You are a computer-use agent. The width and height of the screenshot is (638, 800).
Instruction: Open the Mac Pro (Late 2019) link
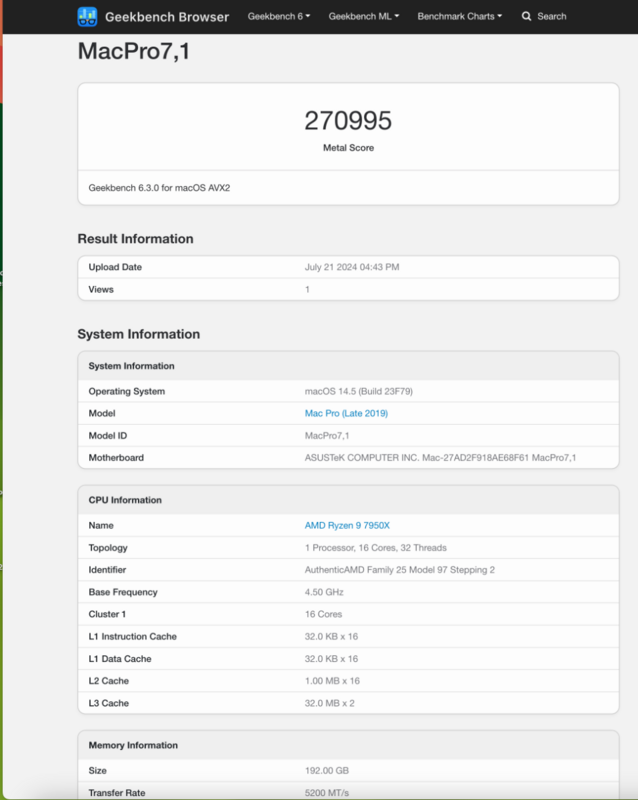tap(346, 413)
